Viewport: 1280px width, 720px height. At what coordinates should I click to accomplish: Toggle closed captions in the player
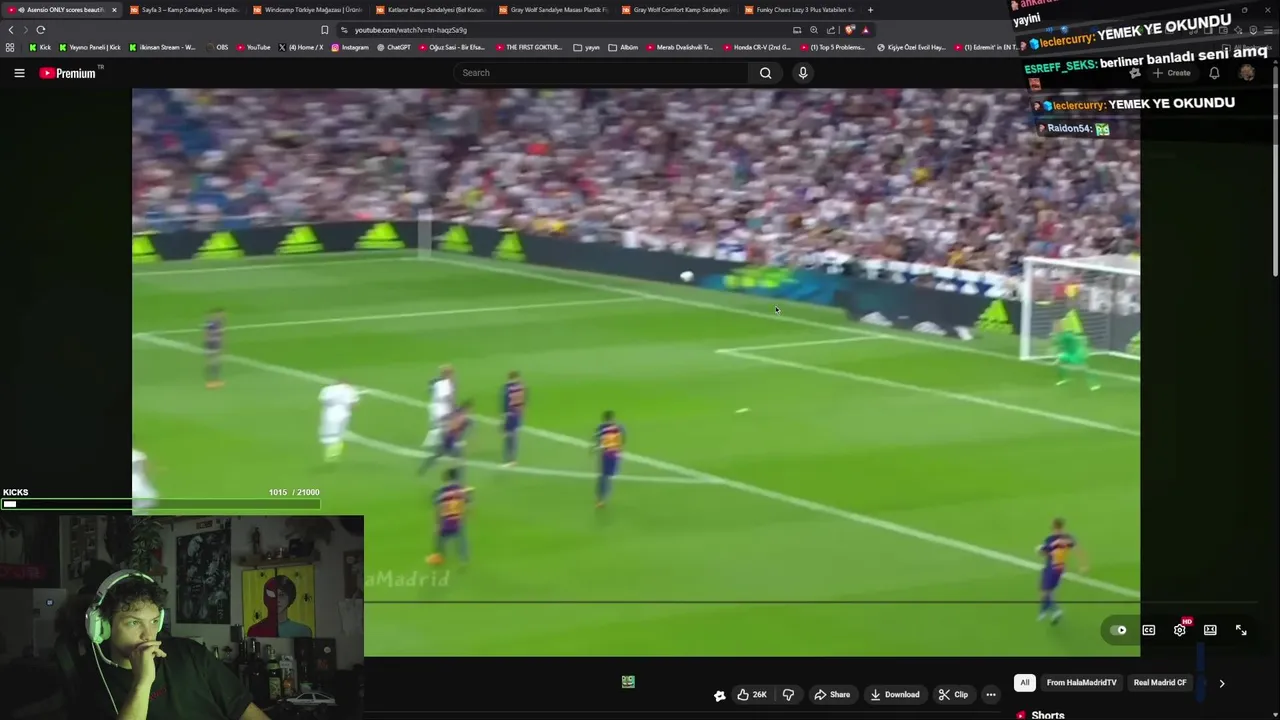[1149, 630]
